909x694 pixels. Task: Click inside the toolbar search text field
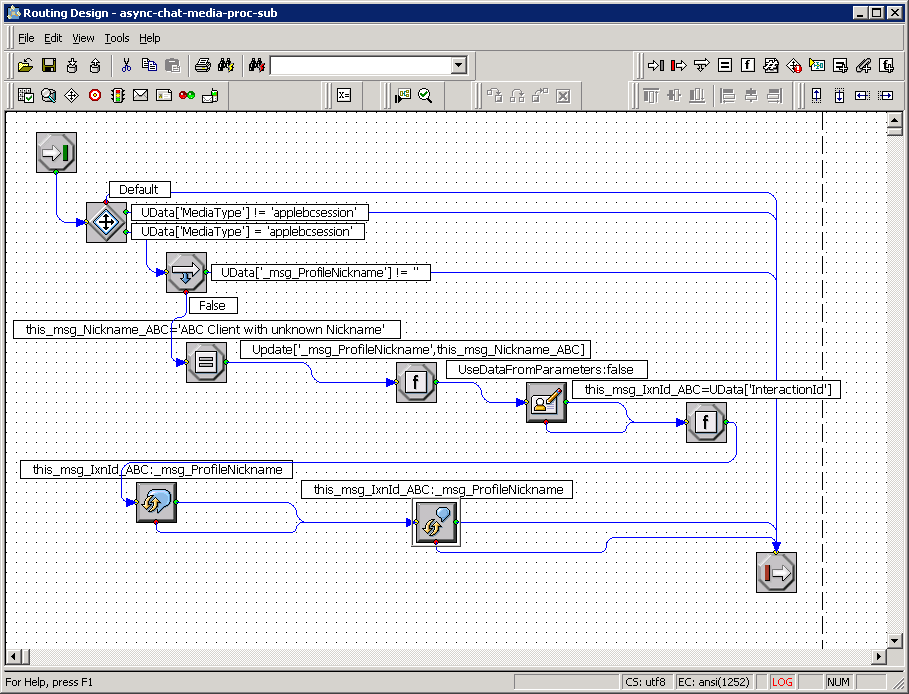(358, 66)
